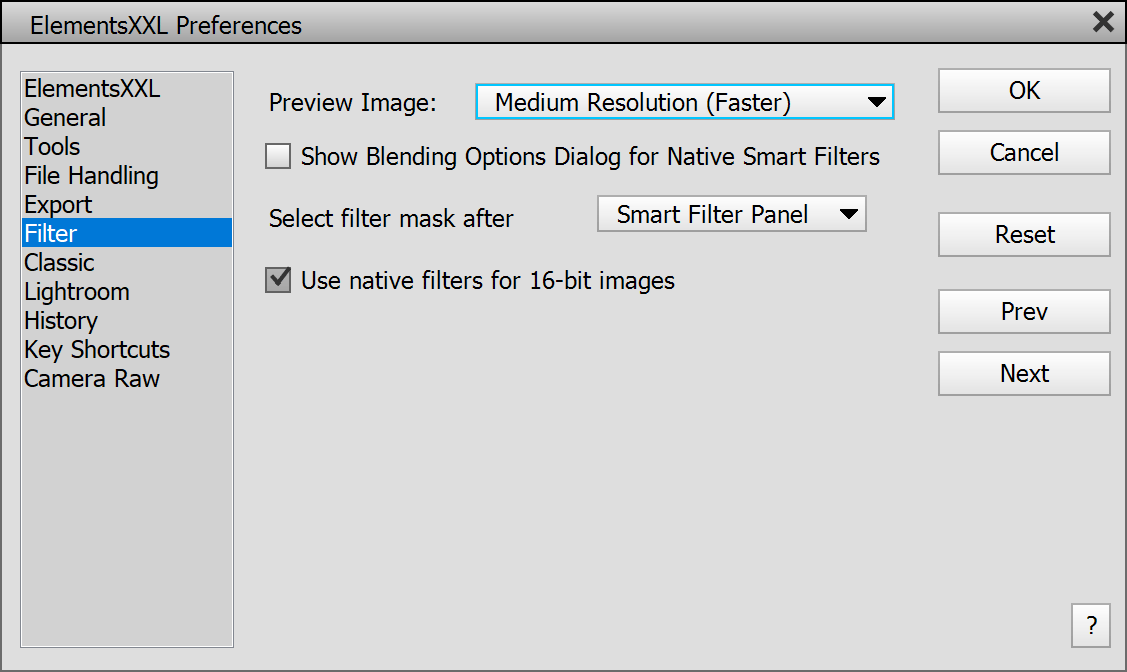Uncheck Use native filters for 16-bit images

click(278, 280)
